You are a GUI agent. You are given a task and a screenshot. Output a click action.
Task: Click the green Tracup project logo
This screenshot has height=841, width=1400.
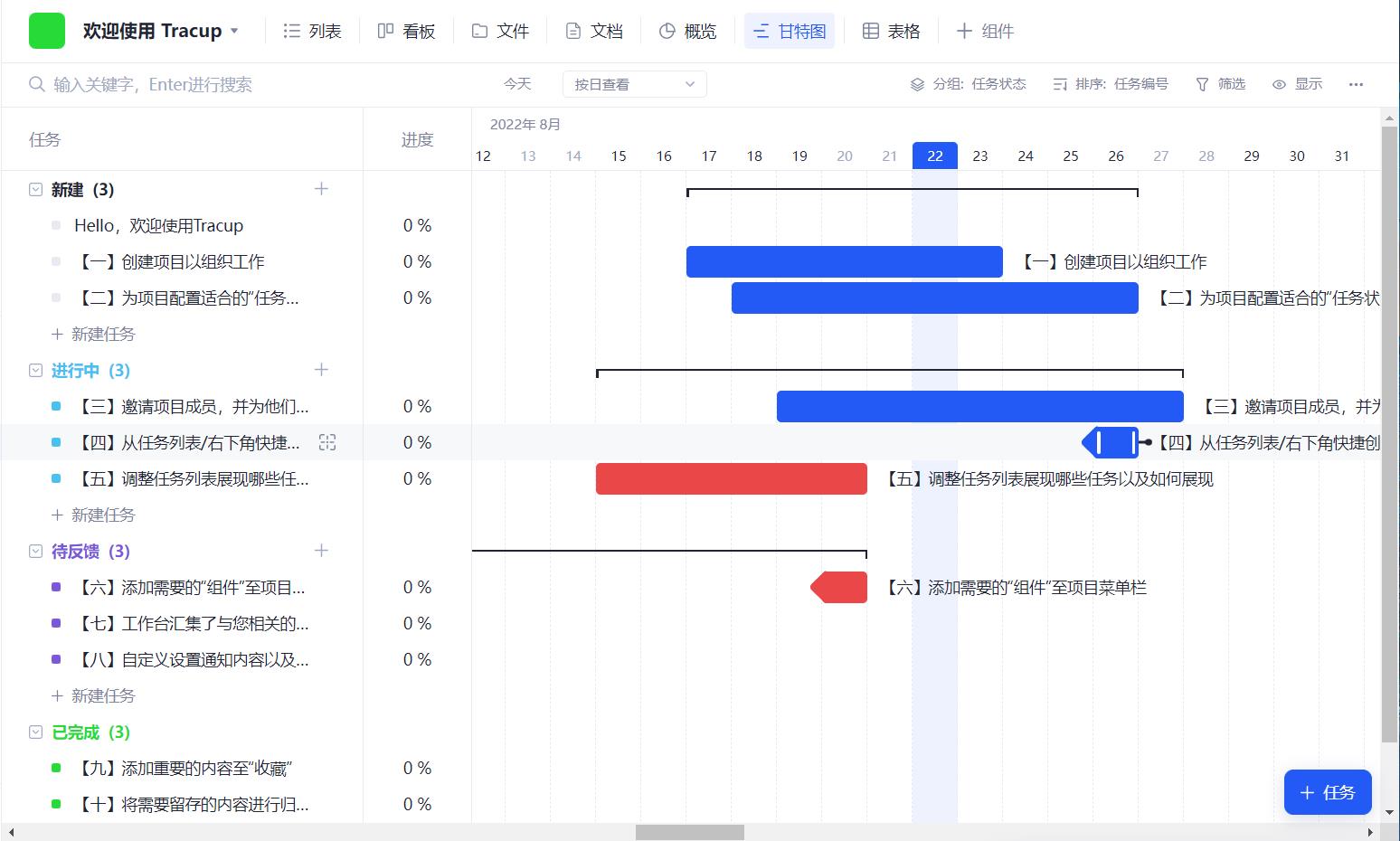coord(47,31)
